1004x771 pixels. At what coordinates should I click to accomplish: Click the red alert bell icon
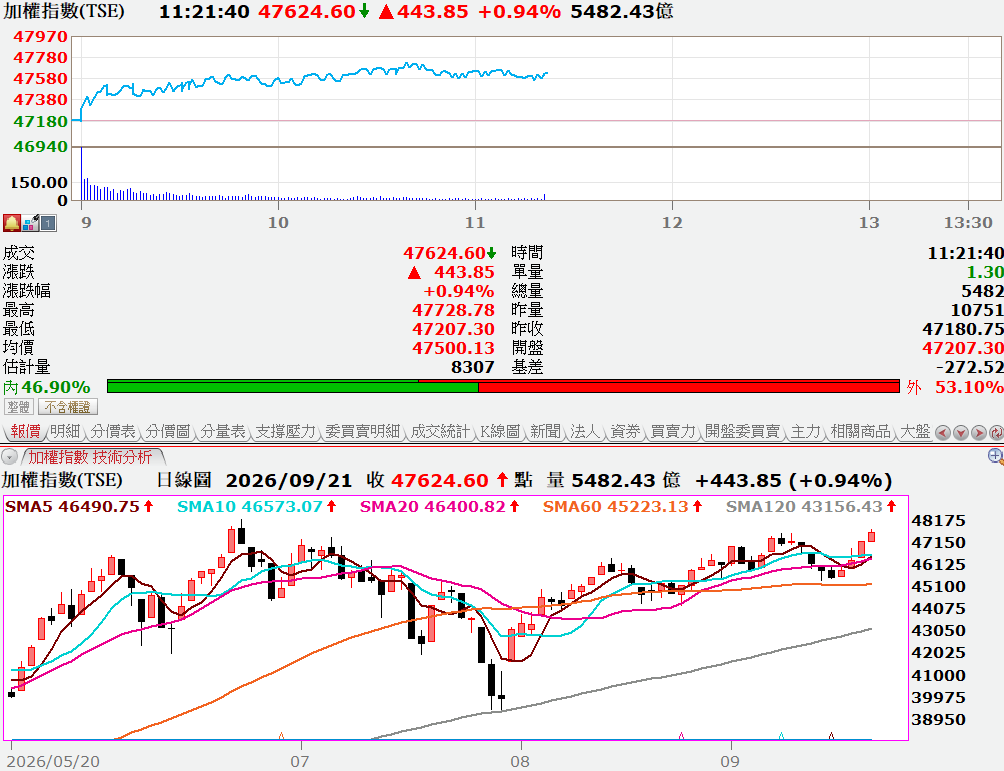coord(12,223)
